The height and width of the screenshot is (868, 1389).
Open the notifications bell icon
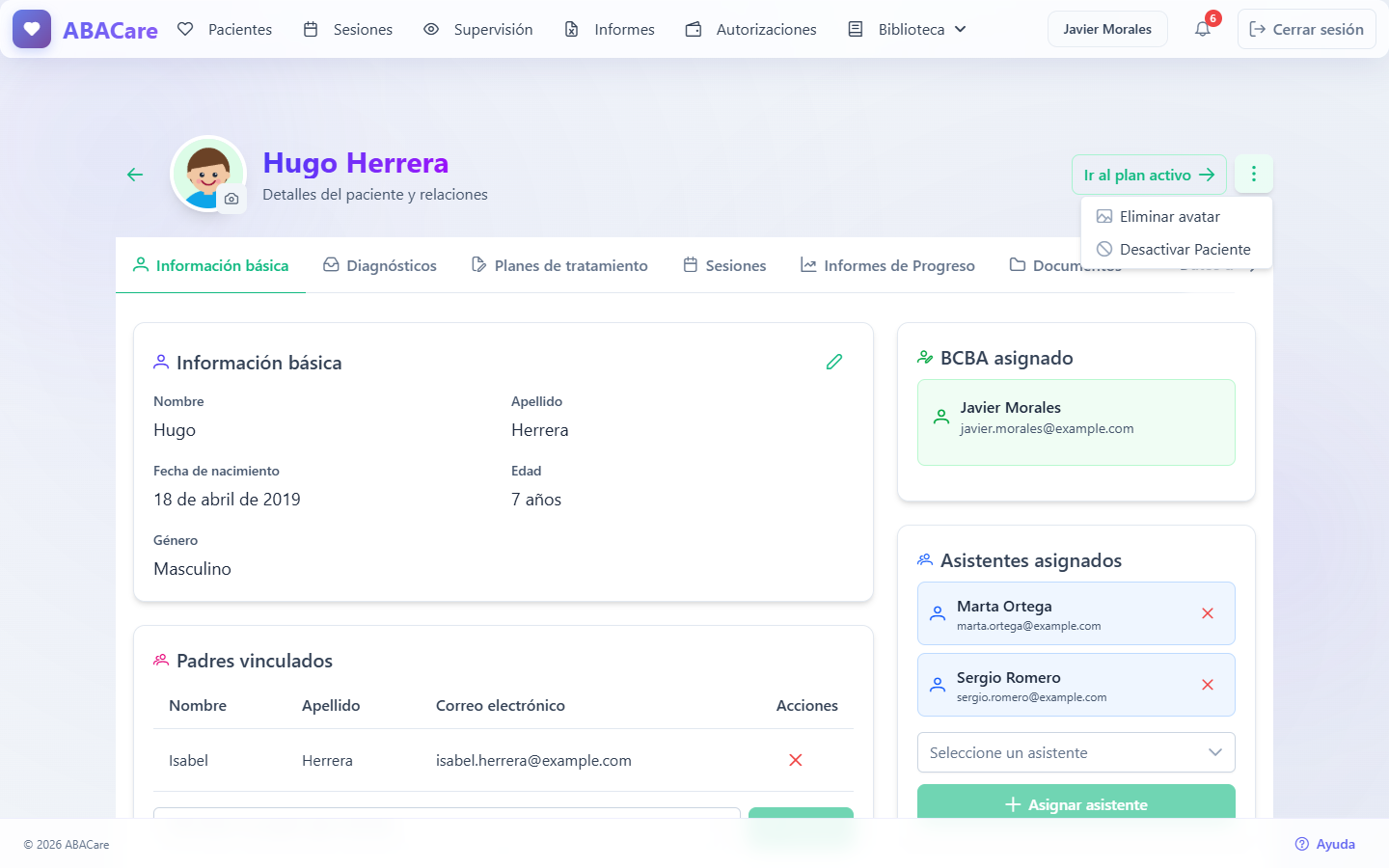[1203, 29]
